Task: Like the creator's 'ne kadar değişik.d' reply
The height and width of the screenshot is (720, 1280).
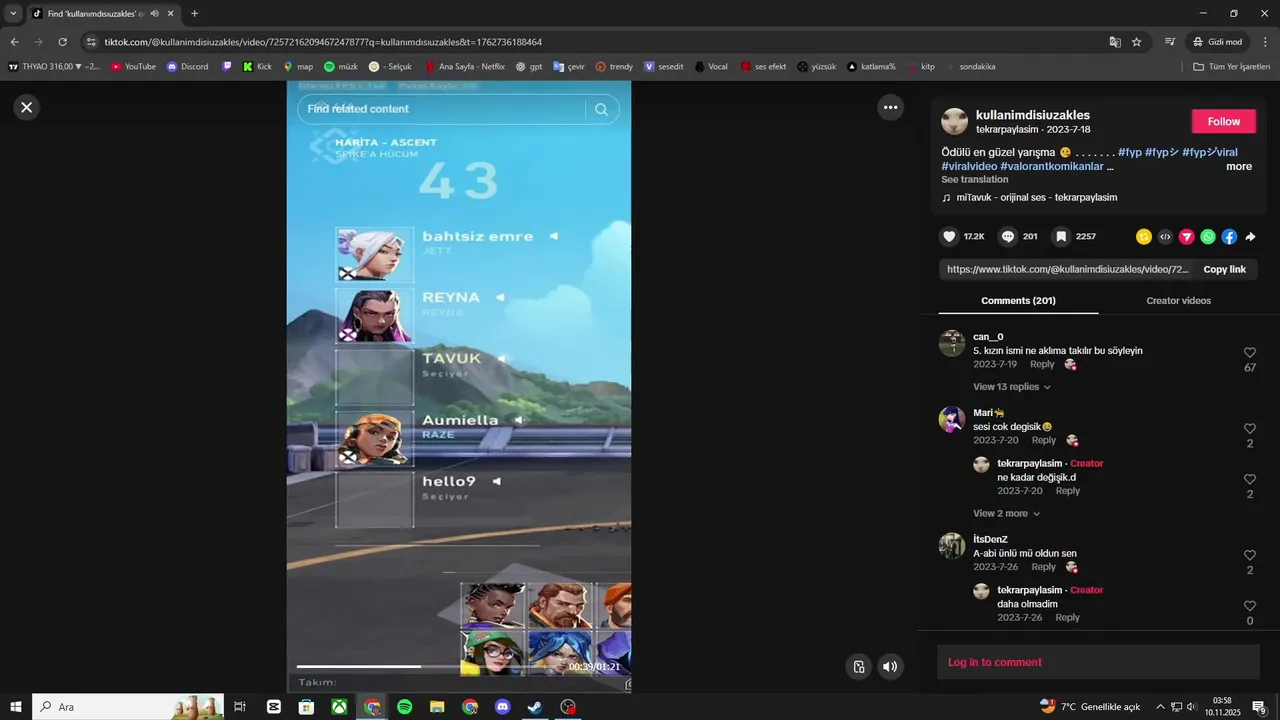Action: pos(1250,480)
